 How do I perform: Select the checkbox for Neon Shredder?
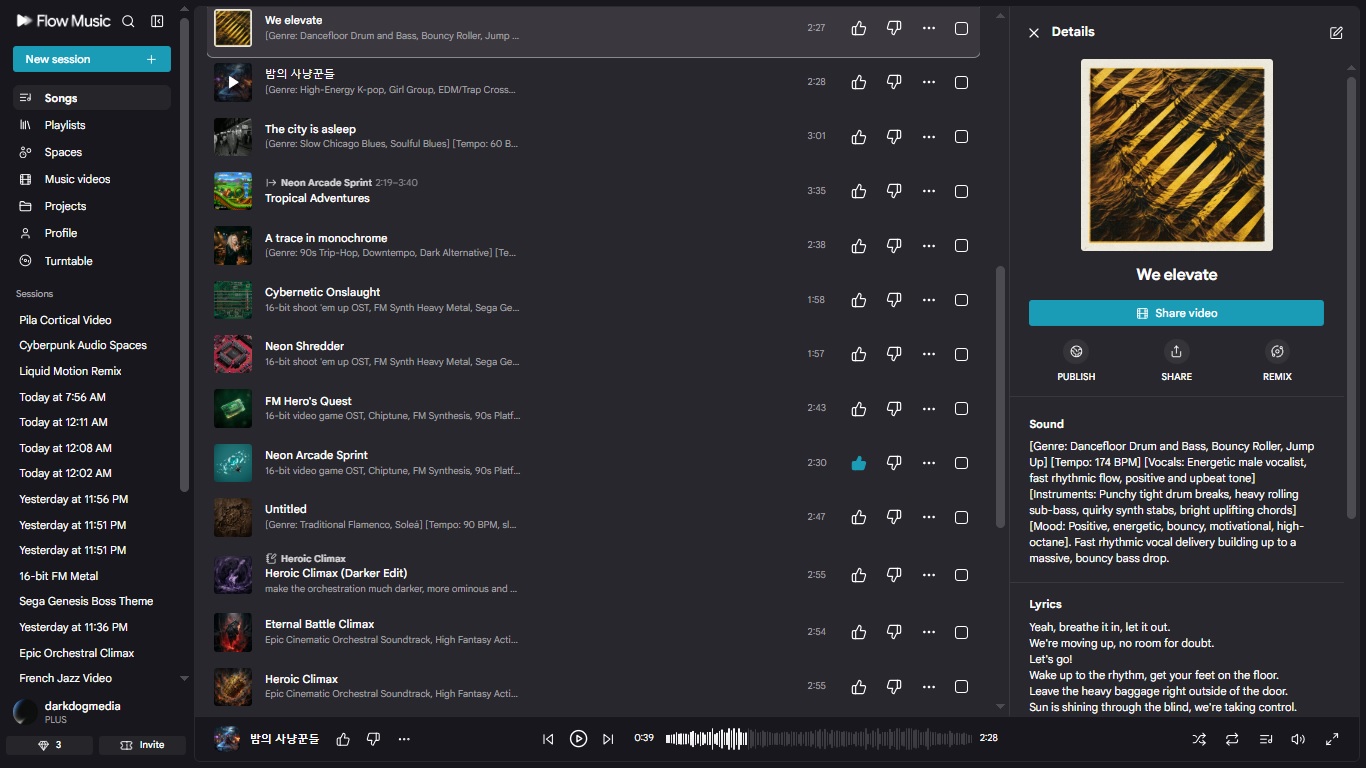point(961,354)
